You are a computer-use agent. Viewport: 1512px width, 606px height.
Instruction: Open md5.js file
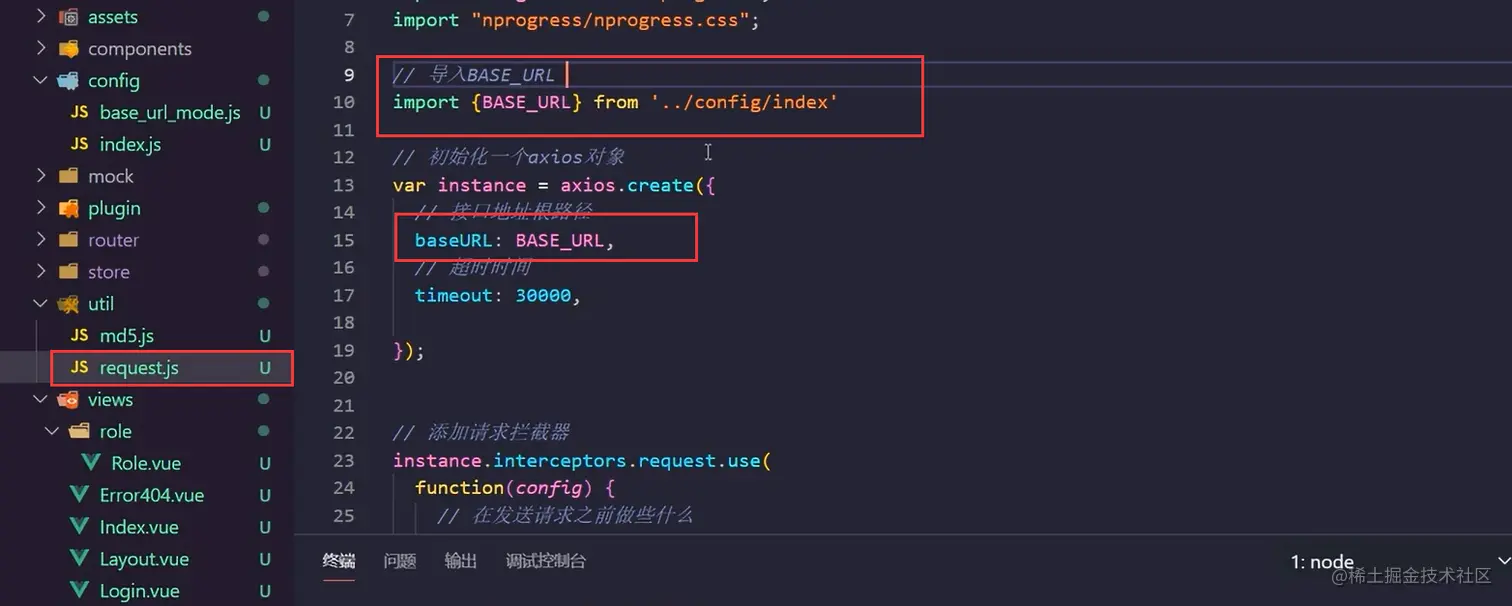tap(126, 335)
